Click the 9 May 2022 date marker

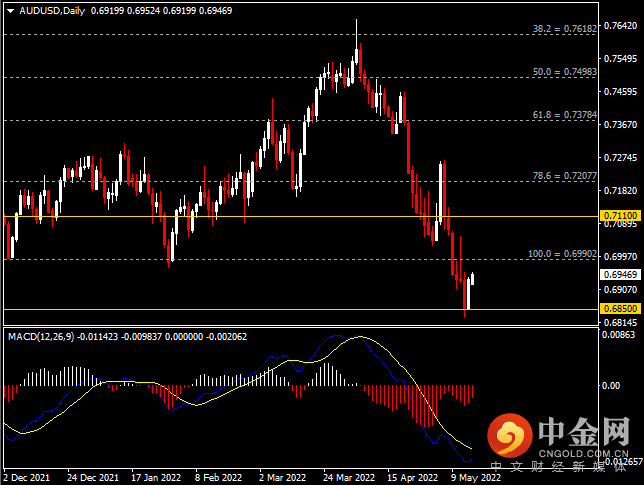coord(475,477)
